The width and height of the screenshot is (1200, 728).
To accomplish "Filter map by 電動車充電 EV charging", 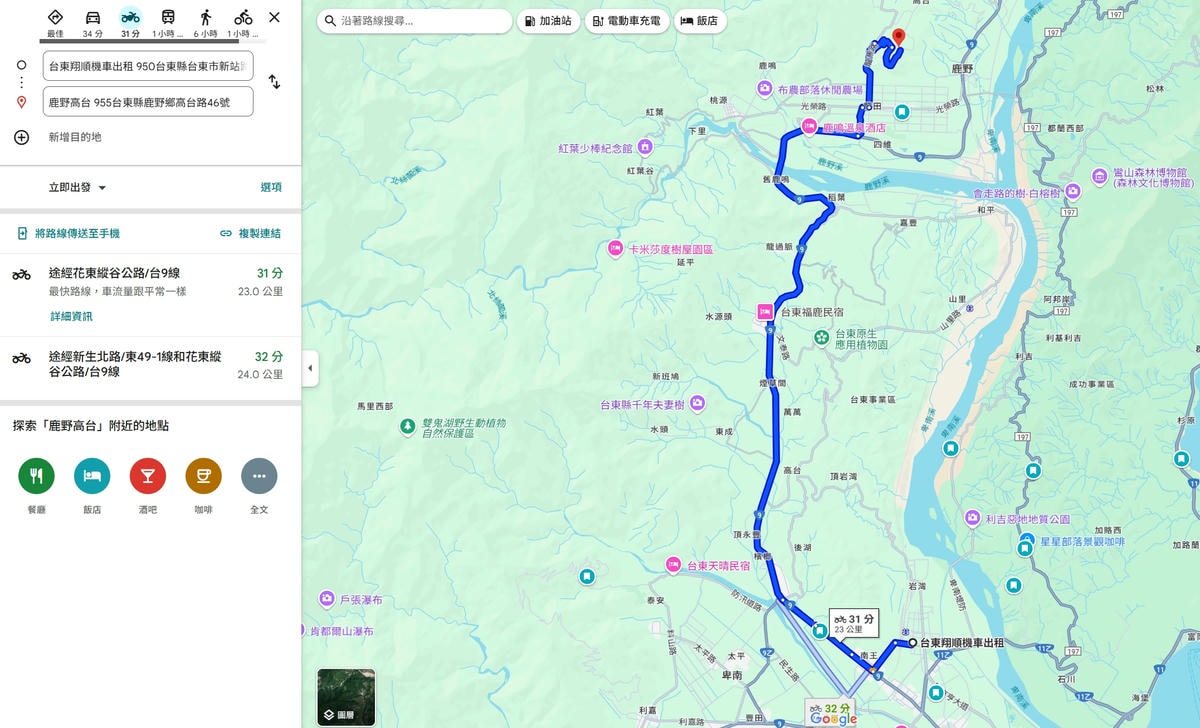I will 627,20.
